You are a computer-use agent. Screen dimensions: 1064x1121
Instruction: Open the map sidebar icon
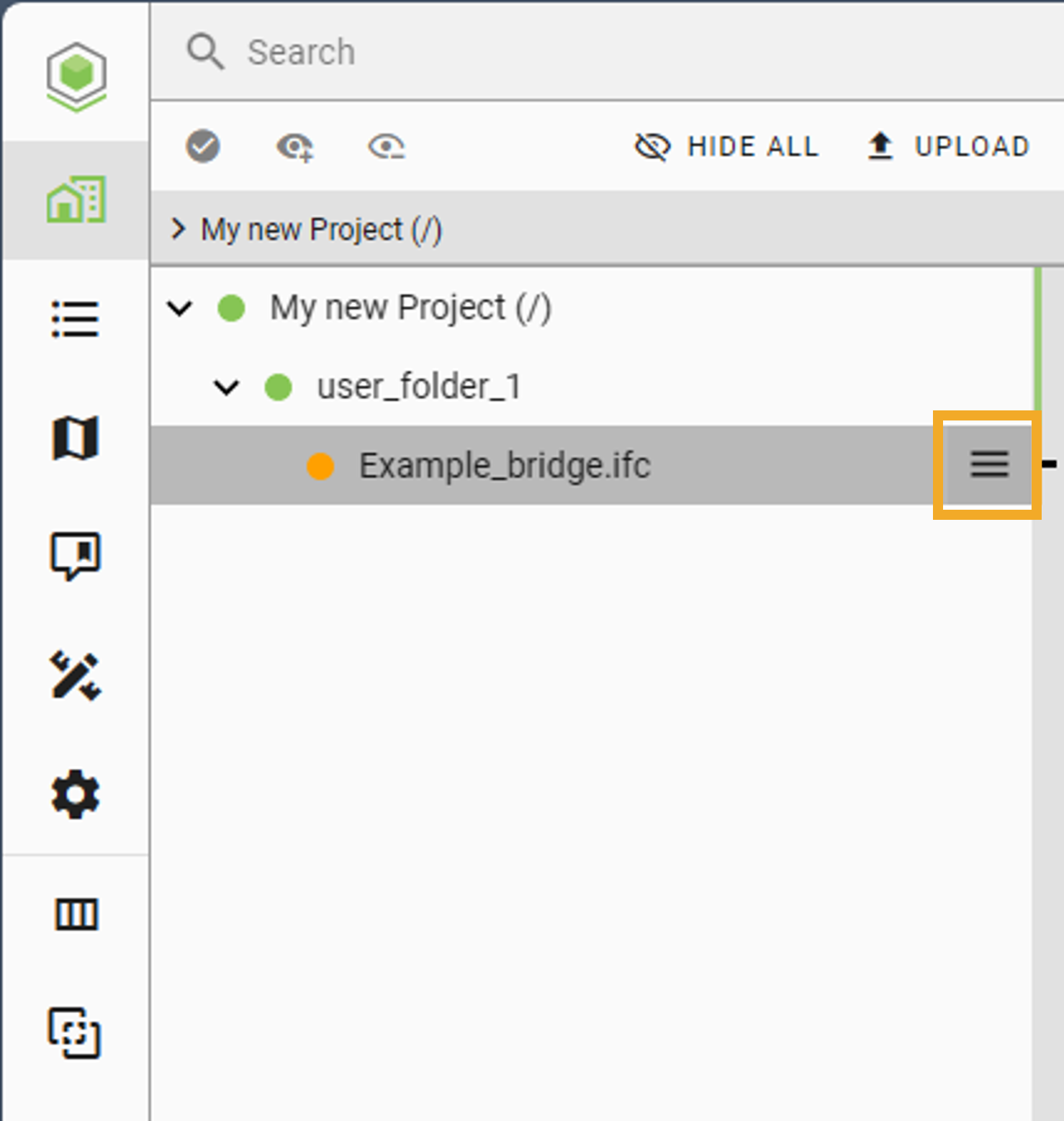[x=76, y=438]
